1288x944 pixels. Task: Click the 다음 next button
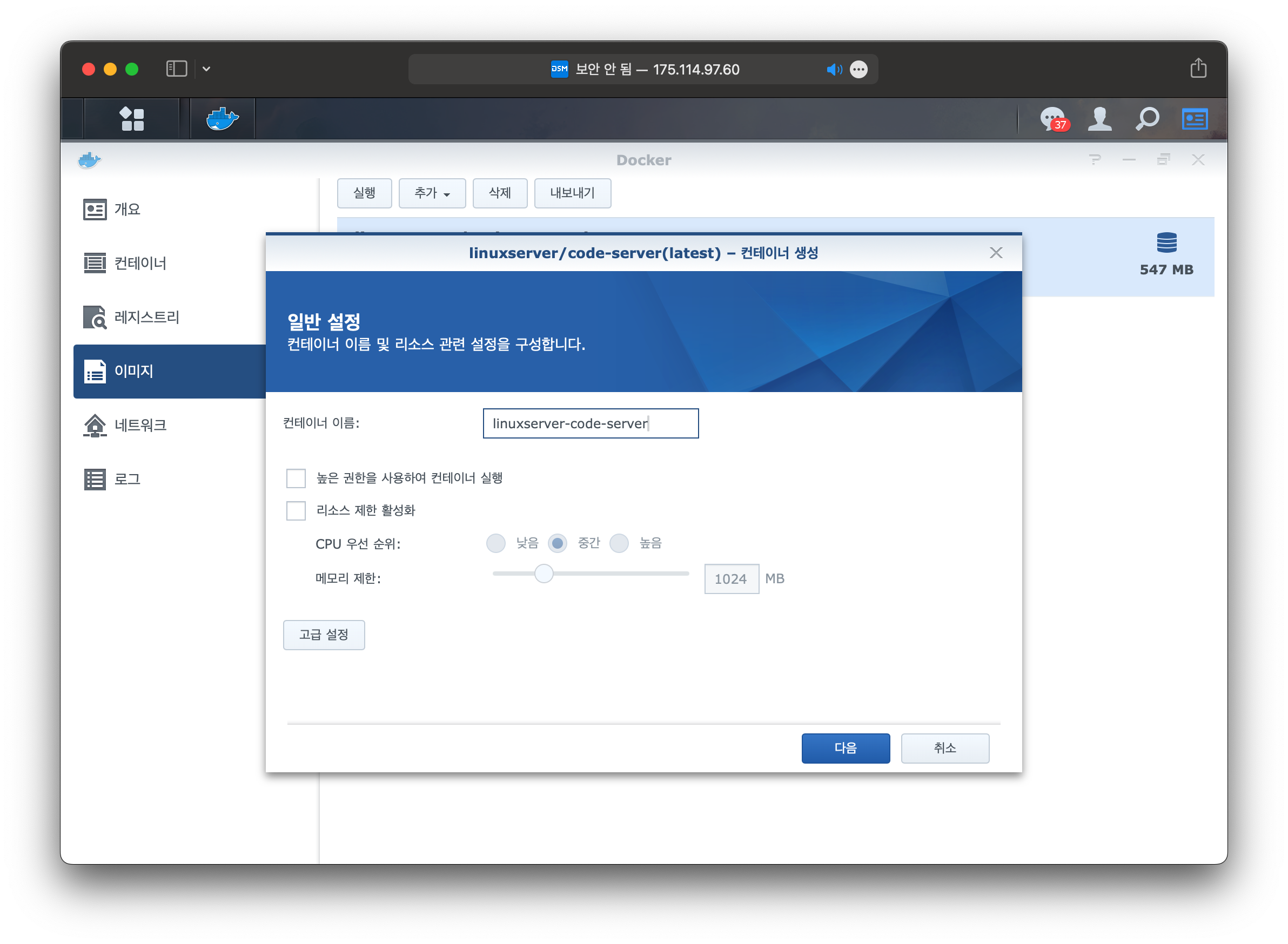[x=846, y=748]
